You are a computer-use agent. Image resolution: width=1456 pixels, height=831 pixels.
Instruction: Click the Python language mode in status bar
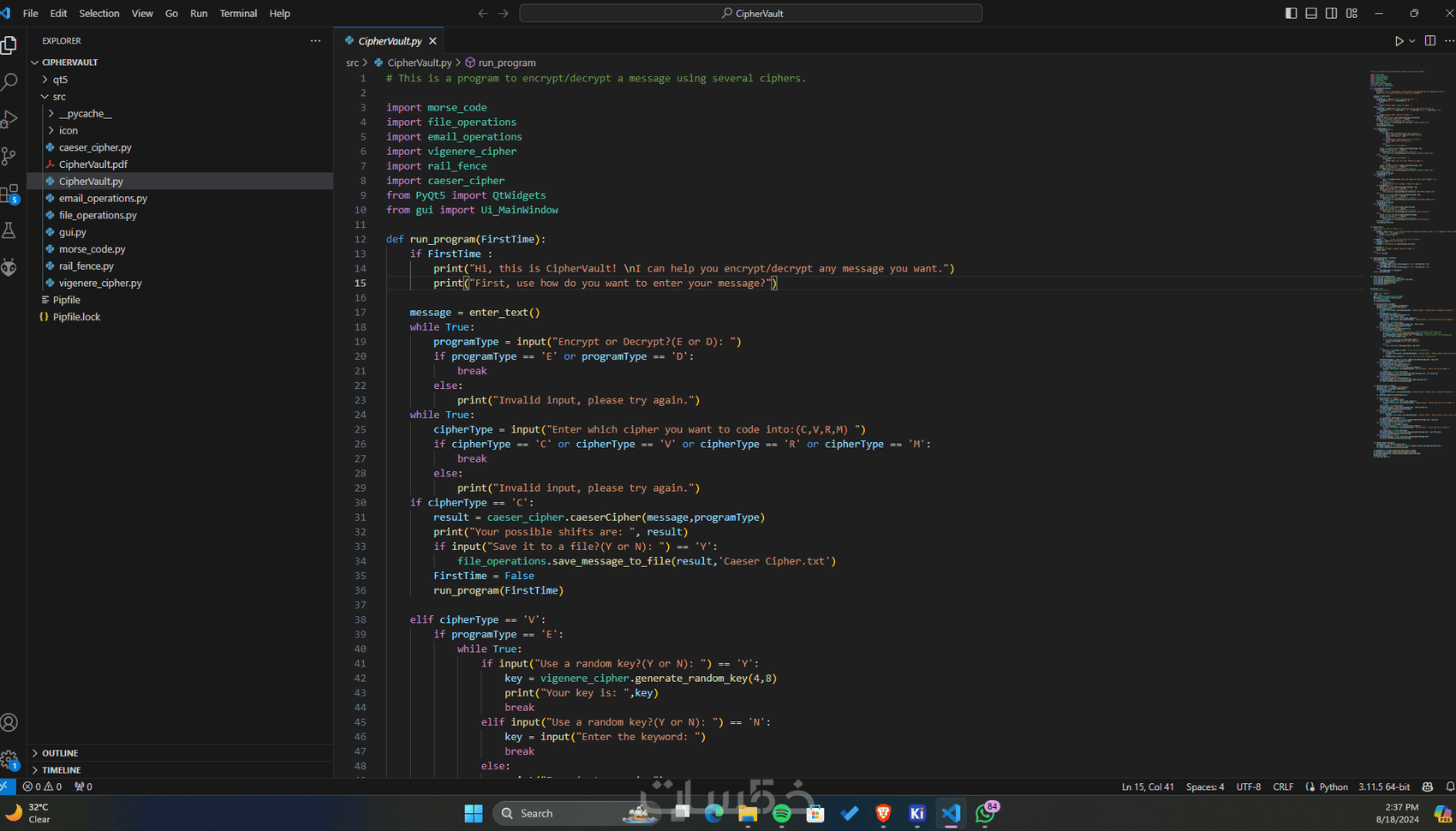click(x=1334, y=786)
